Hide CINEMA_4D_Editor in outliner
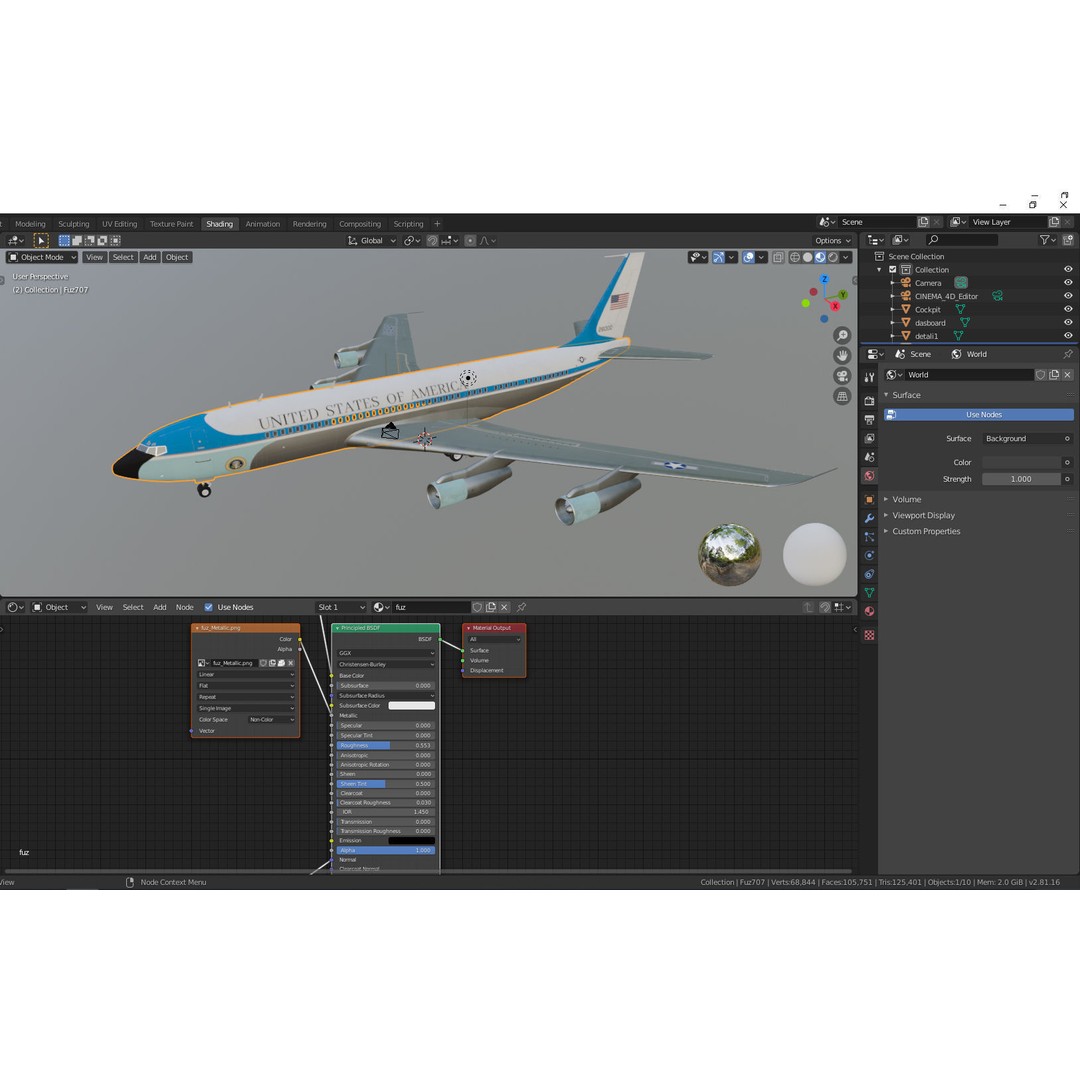 1068,295
